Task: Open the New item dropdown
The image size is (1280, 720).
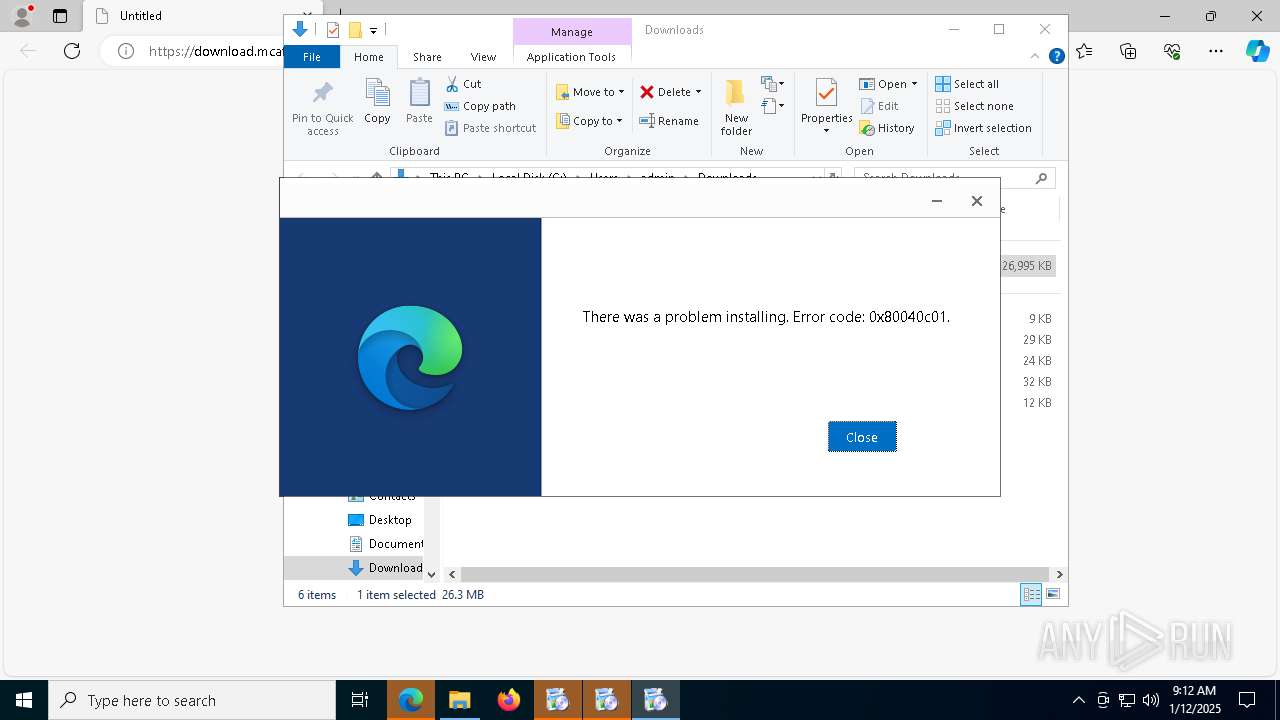Action: [772, 84]
